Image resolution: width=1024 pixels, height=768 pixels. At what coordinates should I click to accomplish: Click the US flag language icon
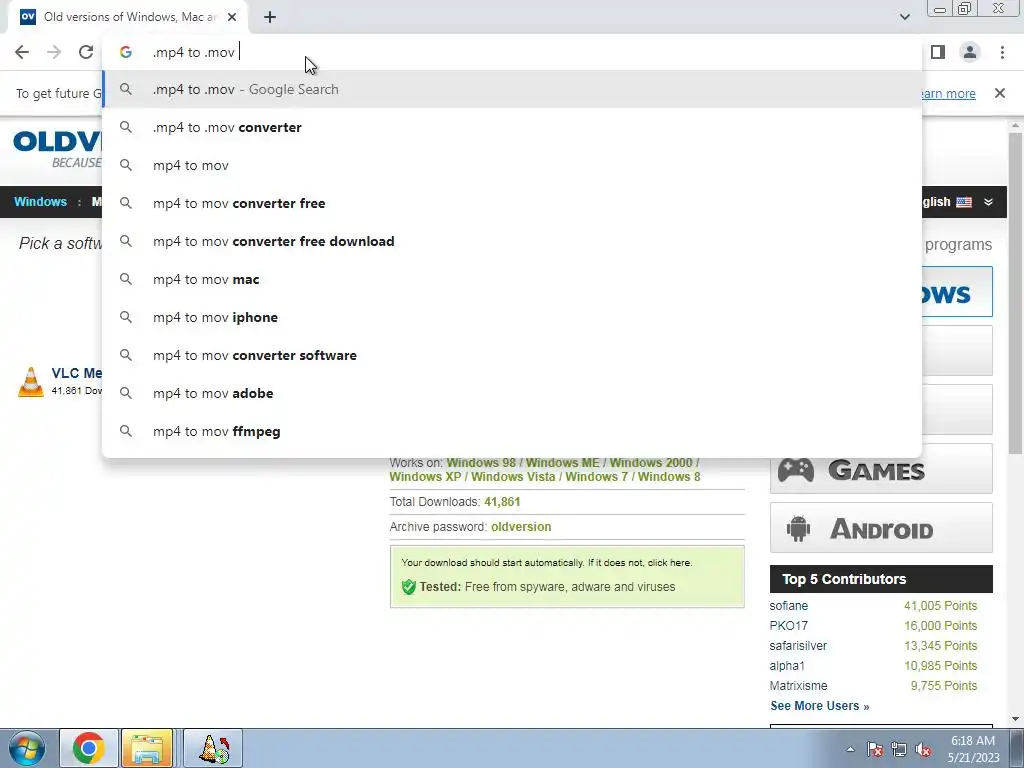click(x=964, y=202)
